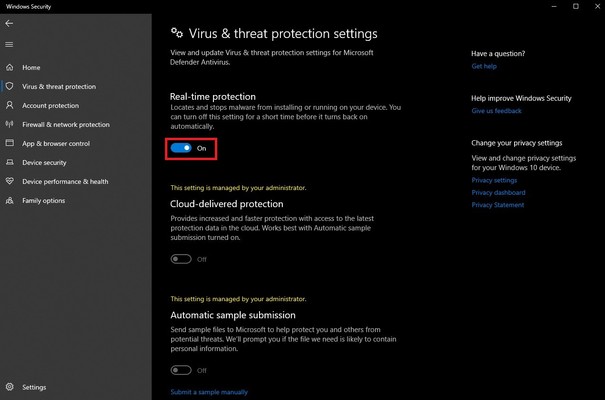Open App & browser control icon

(10, 144)
